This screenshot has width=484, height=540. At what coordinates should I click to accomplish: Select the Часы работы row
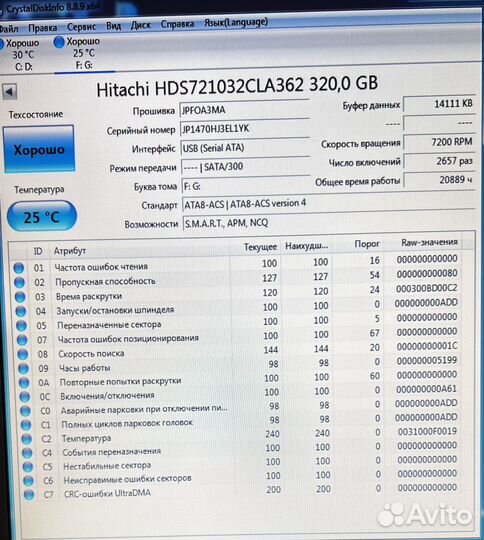pyautogui.click(x=238, y=364)
